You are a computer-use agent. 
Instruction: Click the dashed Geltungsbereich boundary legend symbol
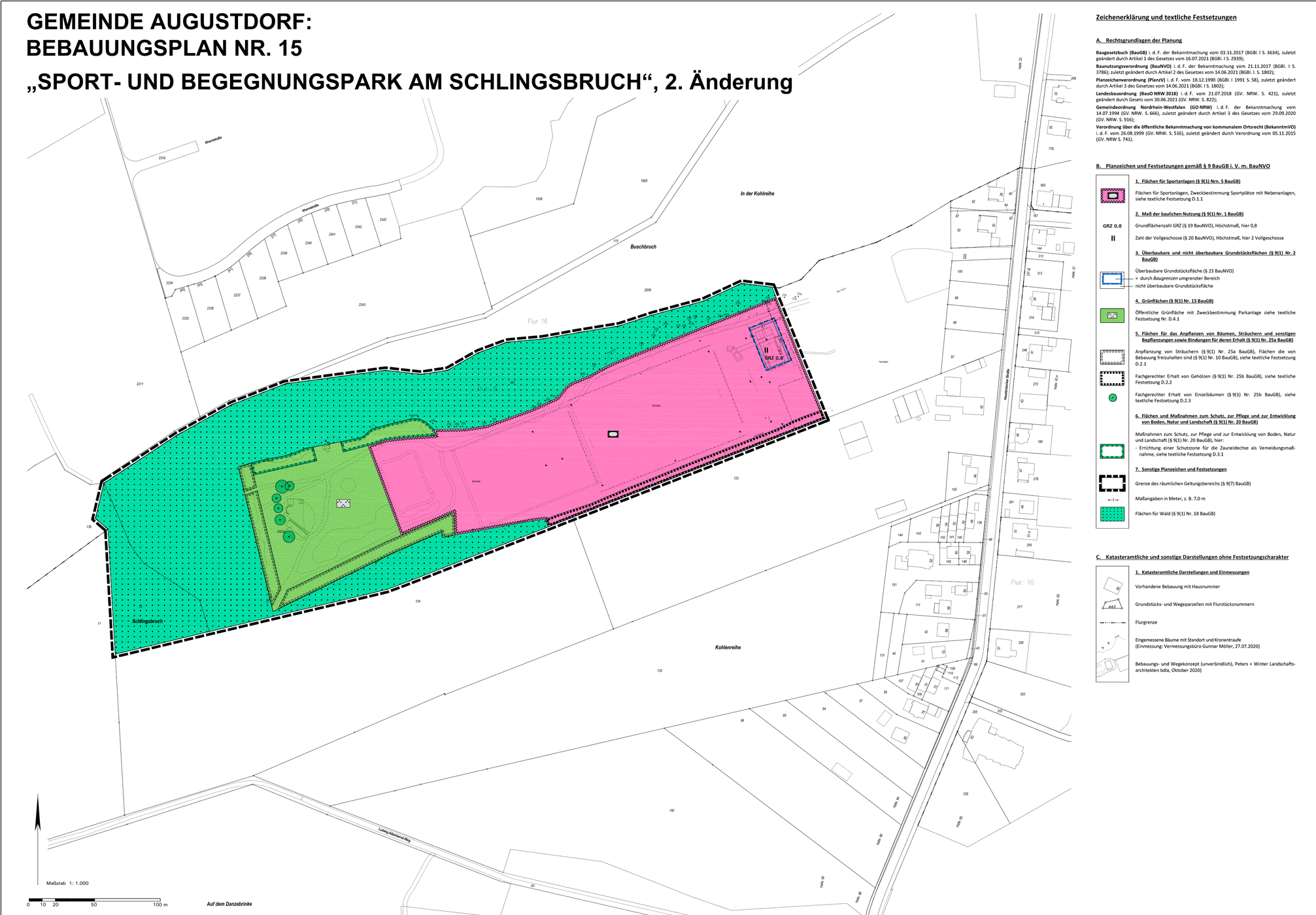click(x=1112, y=484)
